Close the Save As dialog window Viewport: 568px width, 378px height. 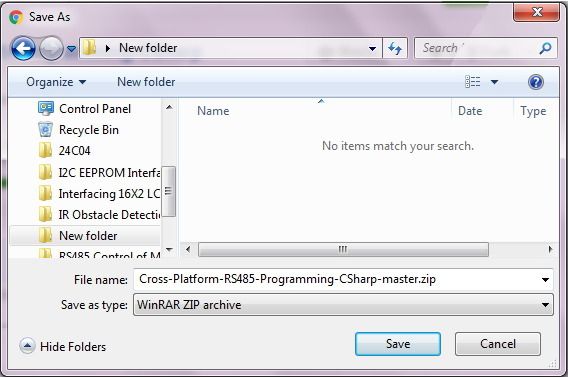pos(536,12)
